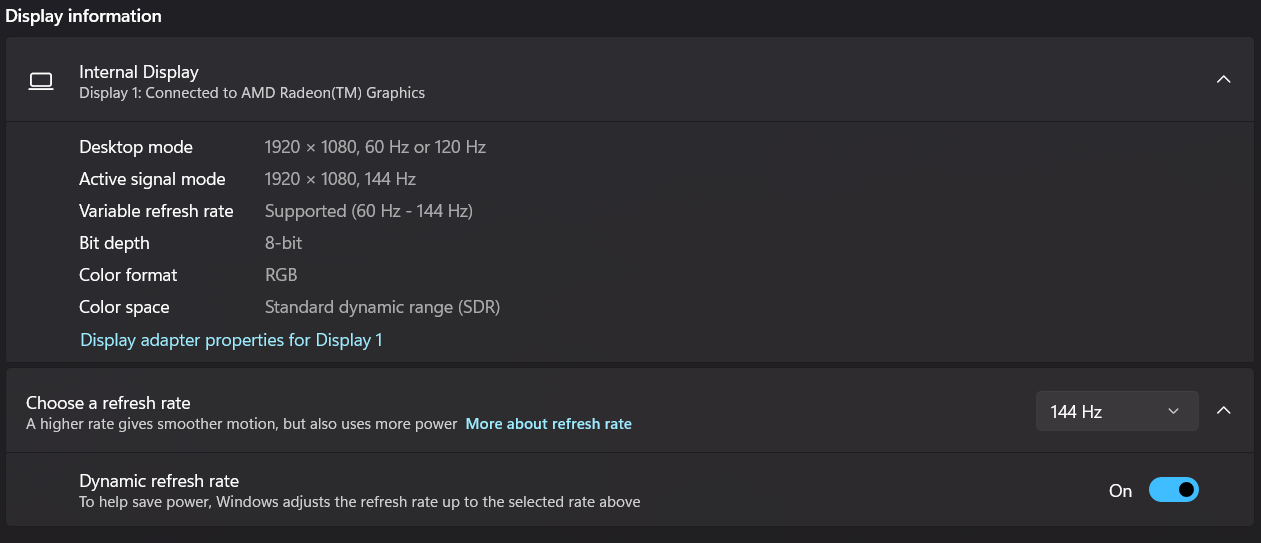Screen dimensions: 1261x543
Task: Turn off the Dynamic refresh rate toggle
Action: pyautogui.click(x=1173, y=490)
